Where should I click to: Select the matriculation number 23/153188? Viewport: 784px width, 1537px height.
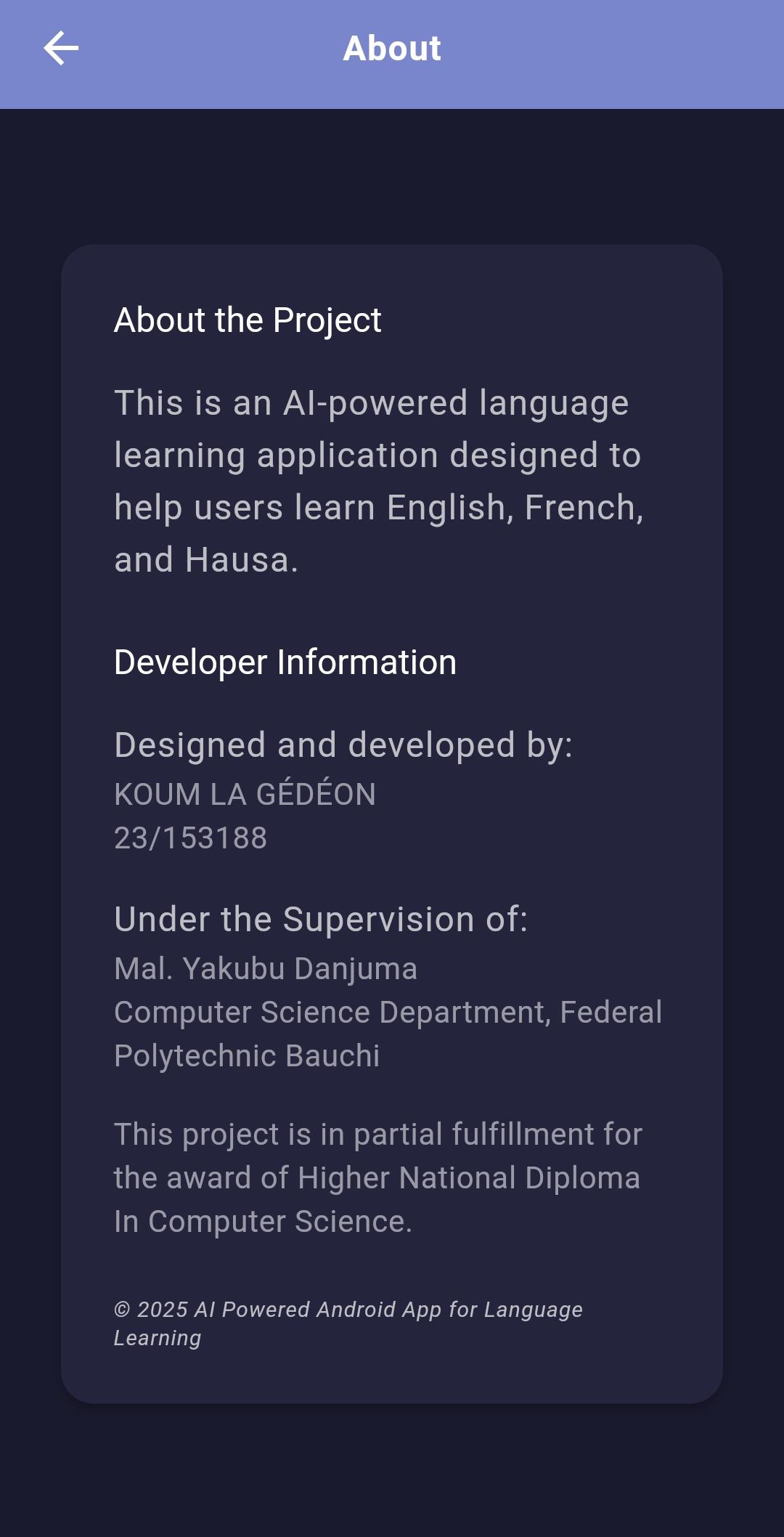pos(191,838)
